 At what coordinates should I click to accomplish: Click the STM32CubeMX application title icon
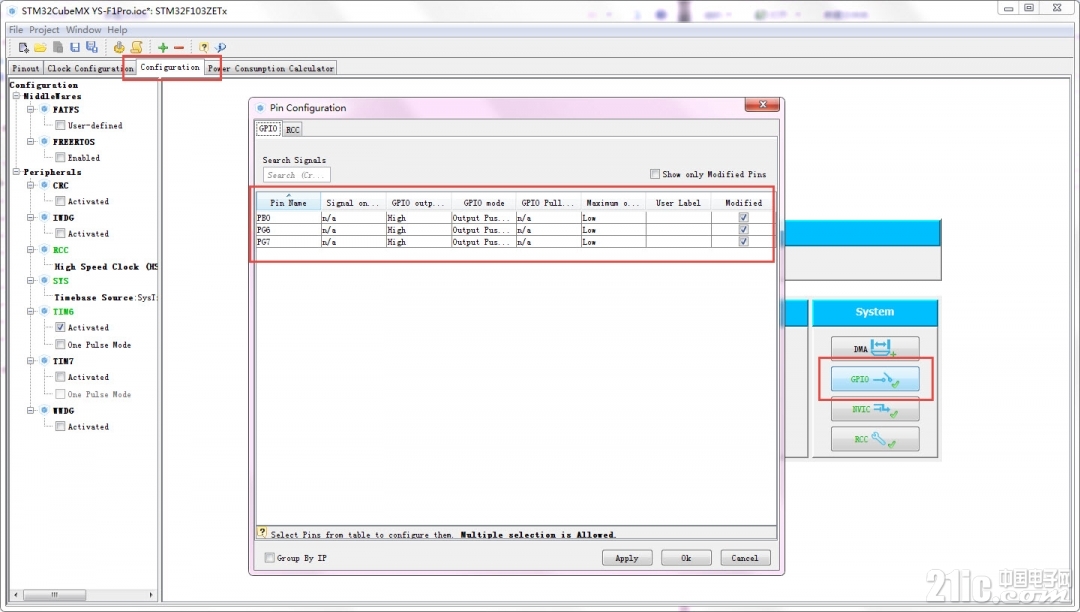coord(12,11)
